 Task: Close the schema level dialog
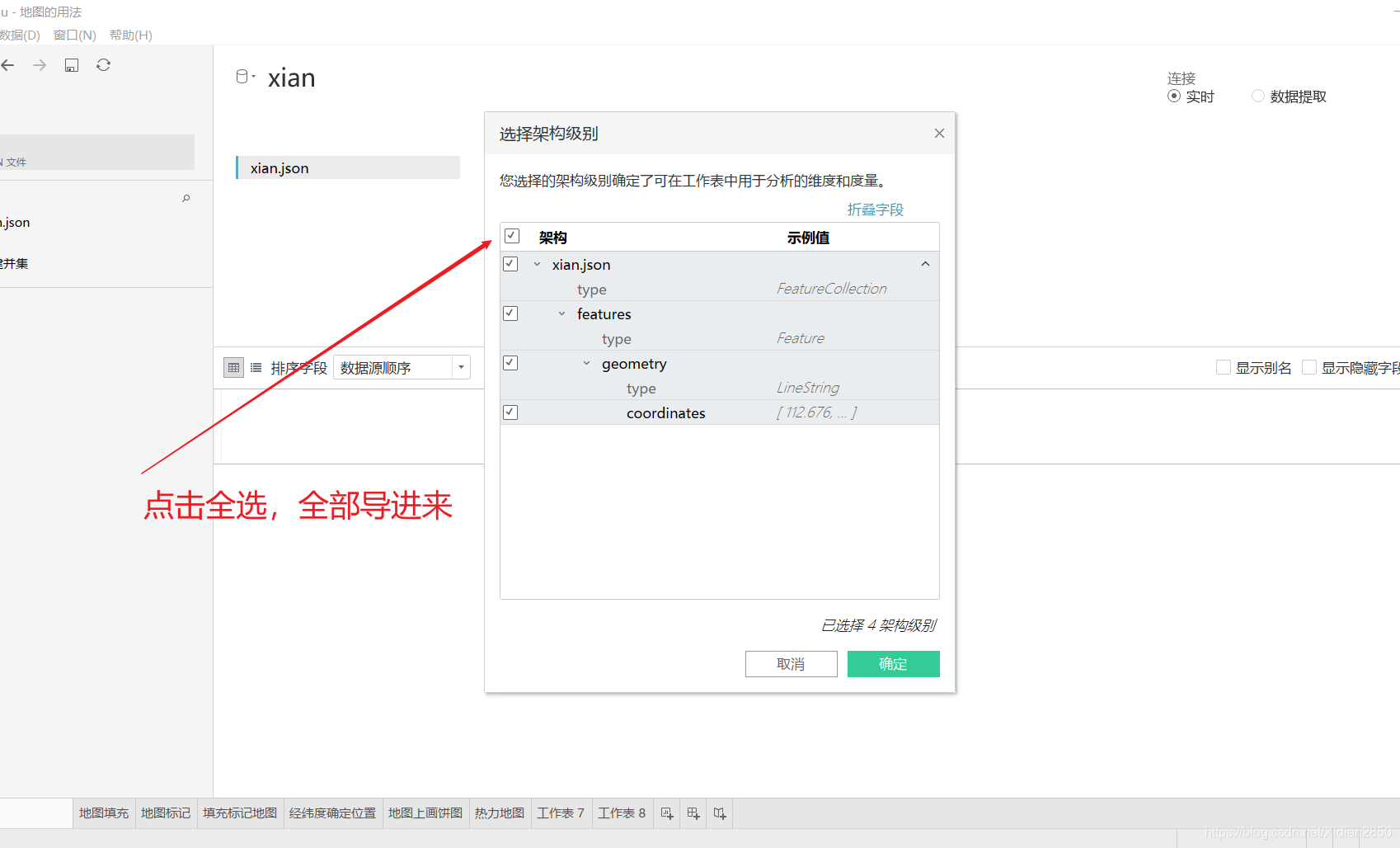tap(939, 134)
